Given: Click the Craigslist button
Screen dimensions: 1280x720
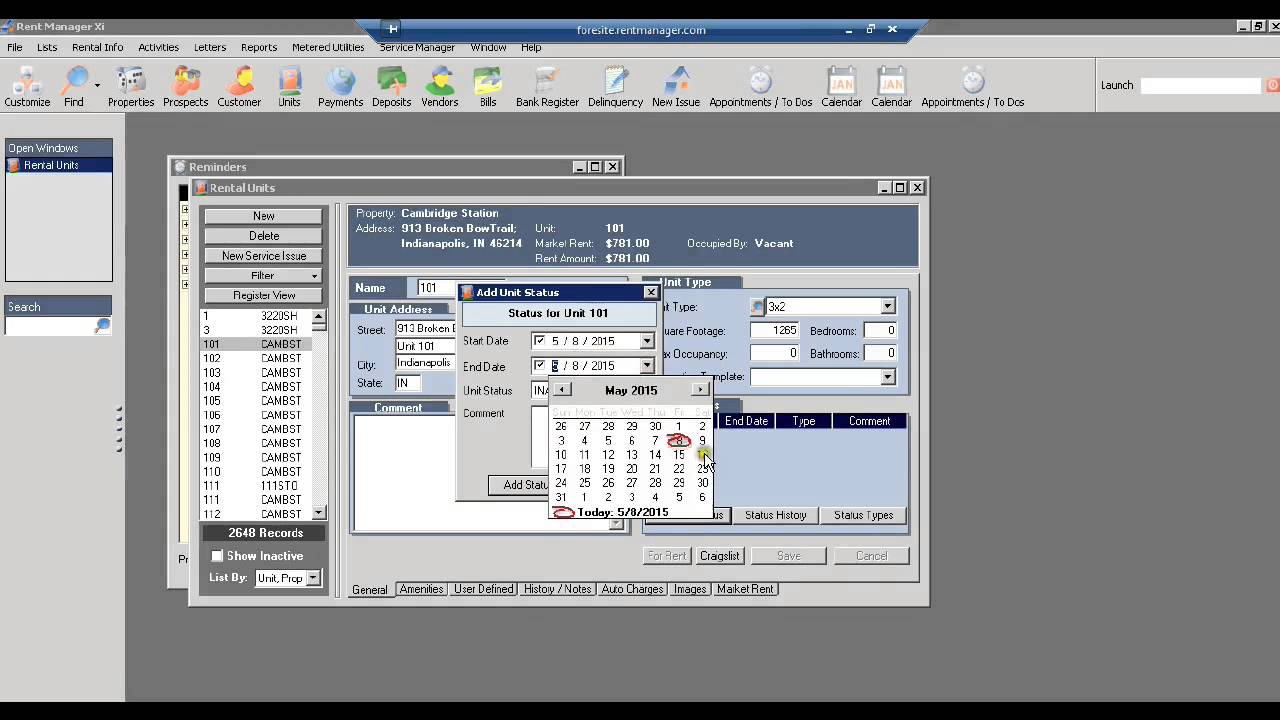Looking at the screenshot, I should 719,556.
